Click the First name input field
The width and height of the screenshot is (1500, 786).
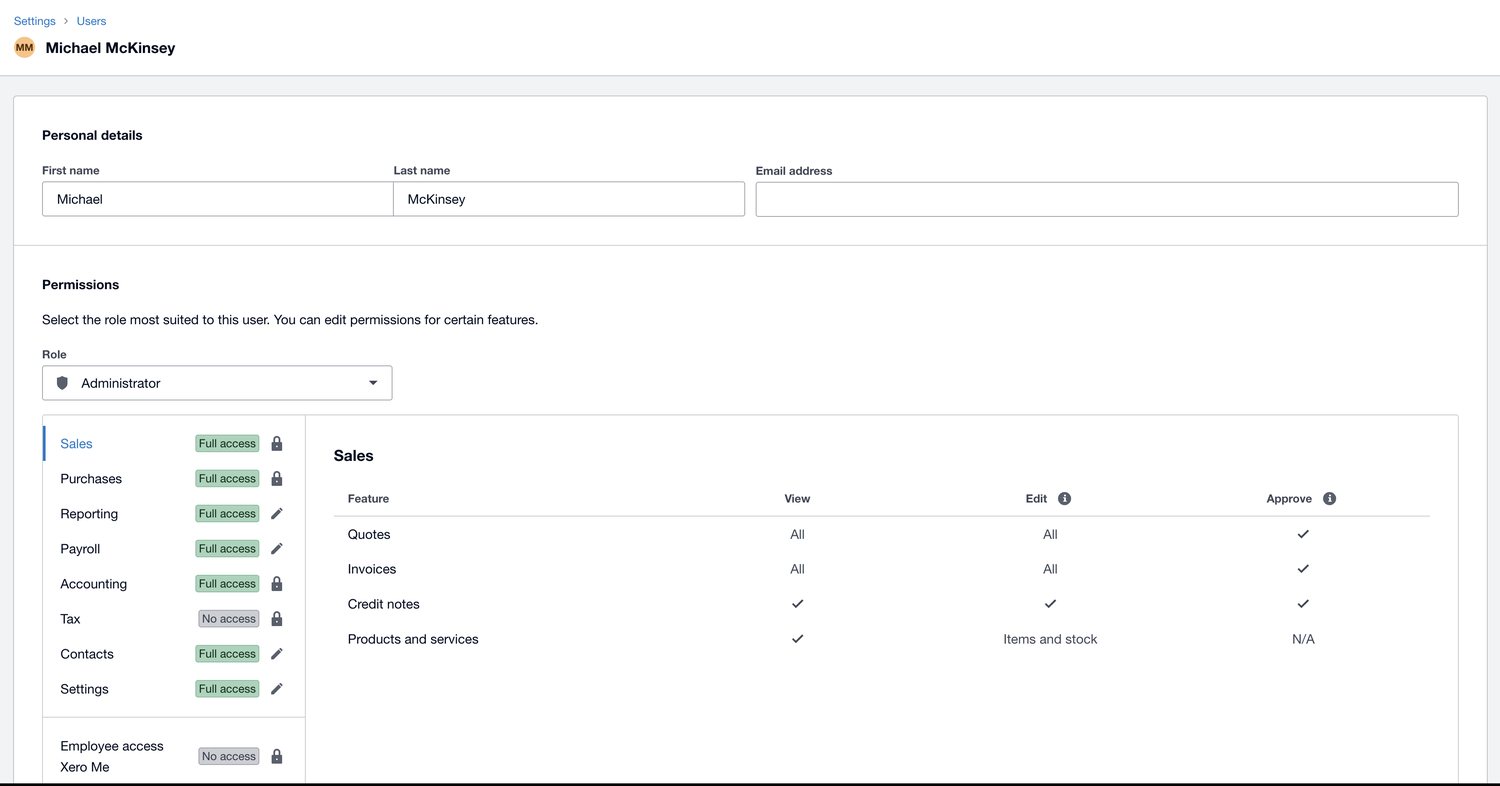tap(217, 199)
